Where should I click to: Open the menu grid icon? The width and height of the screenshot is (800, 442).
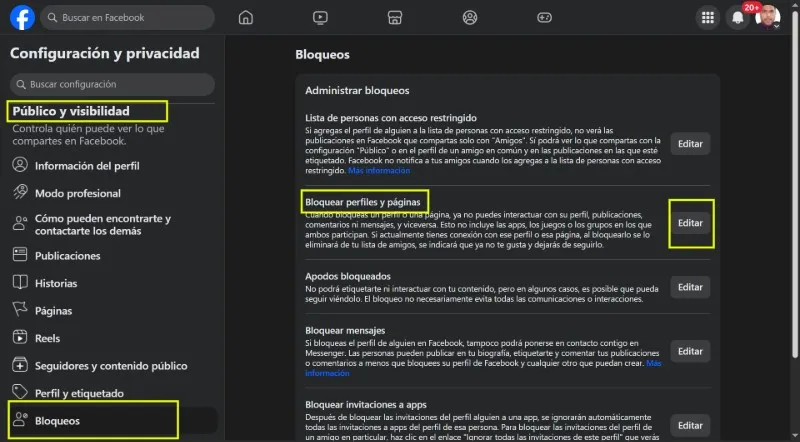(708, 18)
